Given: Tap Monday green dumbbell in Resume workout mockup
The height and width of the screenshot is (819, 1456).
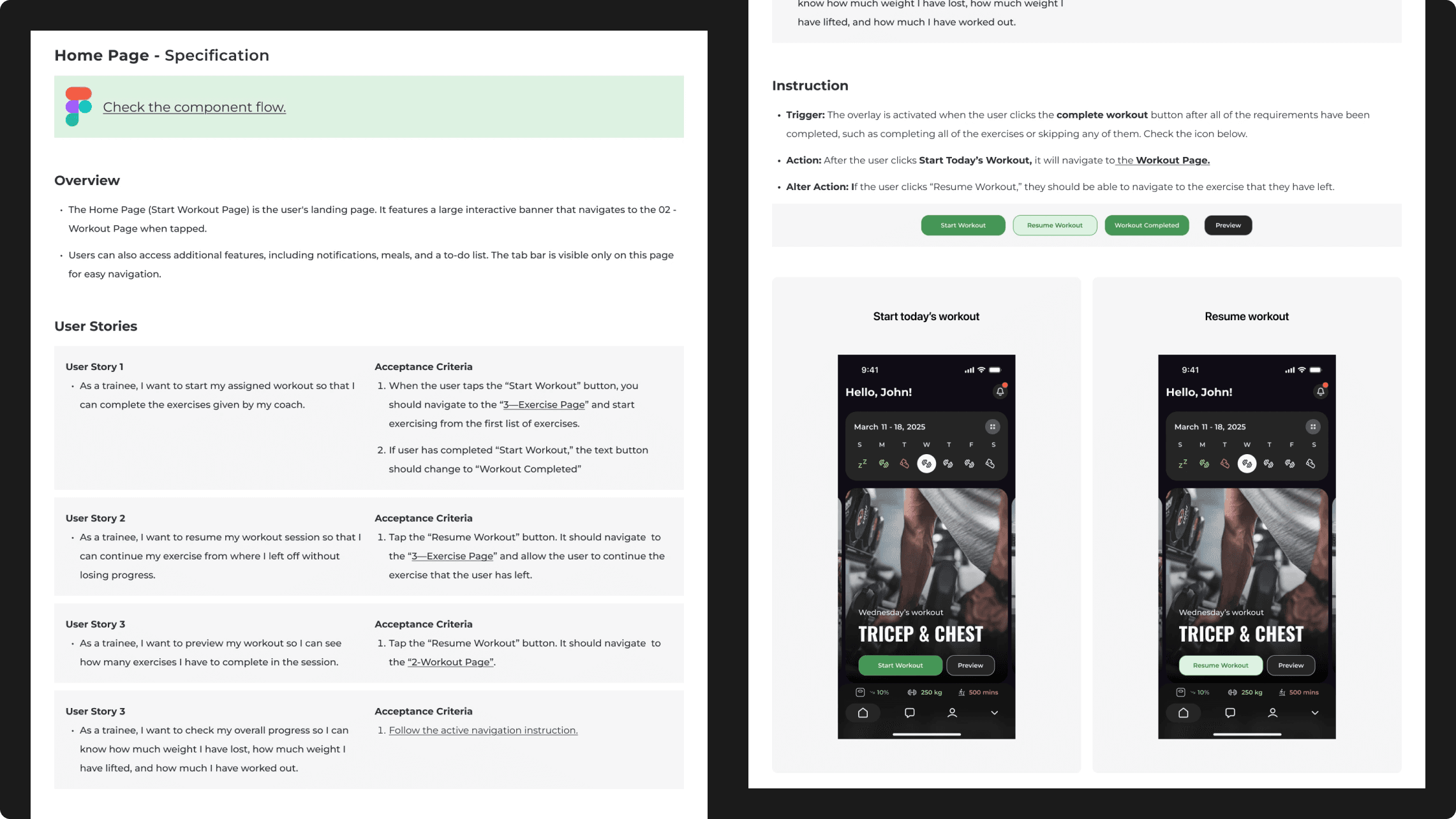Looking at the screenshot, I should click(1204, 464).
